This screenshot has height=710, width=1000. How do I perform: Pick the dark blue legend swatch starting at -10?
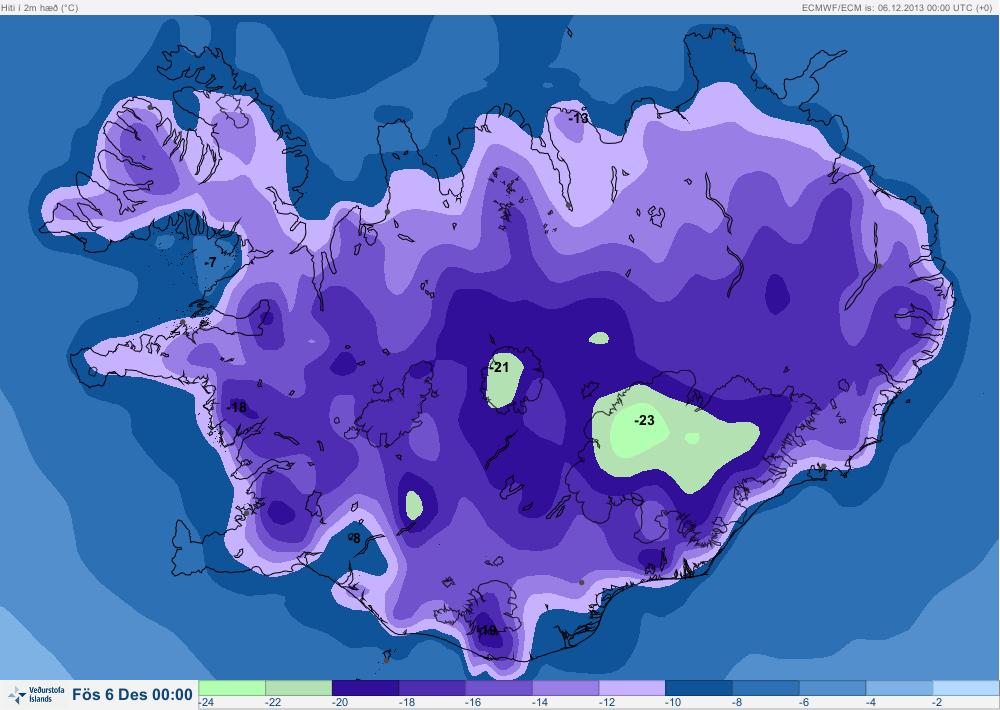coord(699,688)
